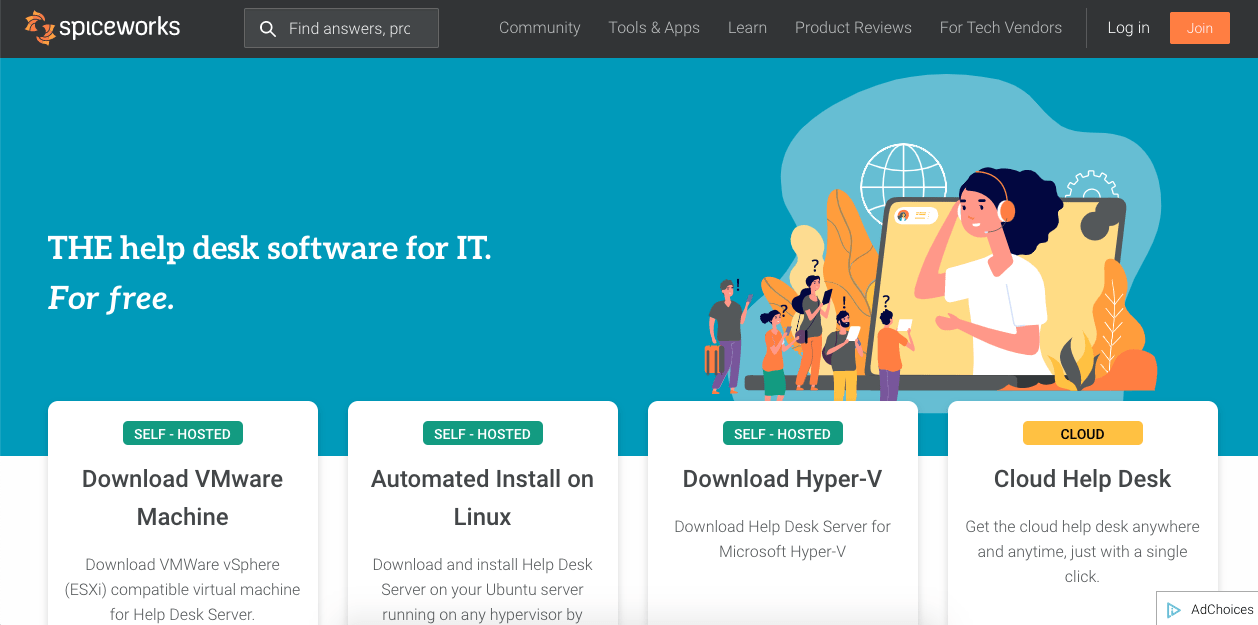
Task: Open the Community menu
Action: click(x=540, y=28)
